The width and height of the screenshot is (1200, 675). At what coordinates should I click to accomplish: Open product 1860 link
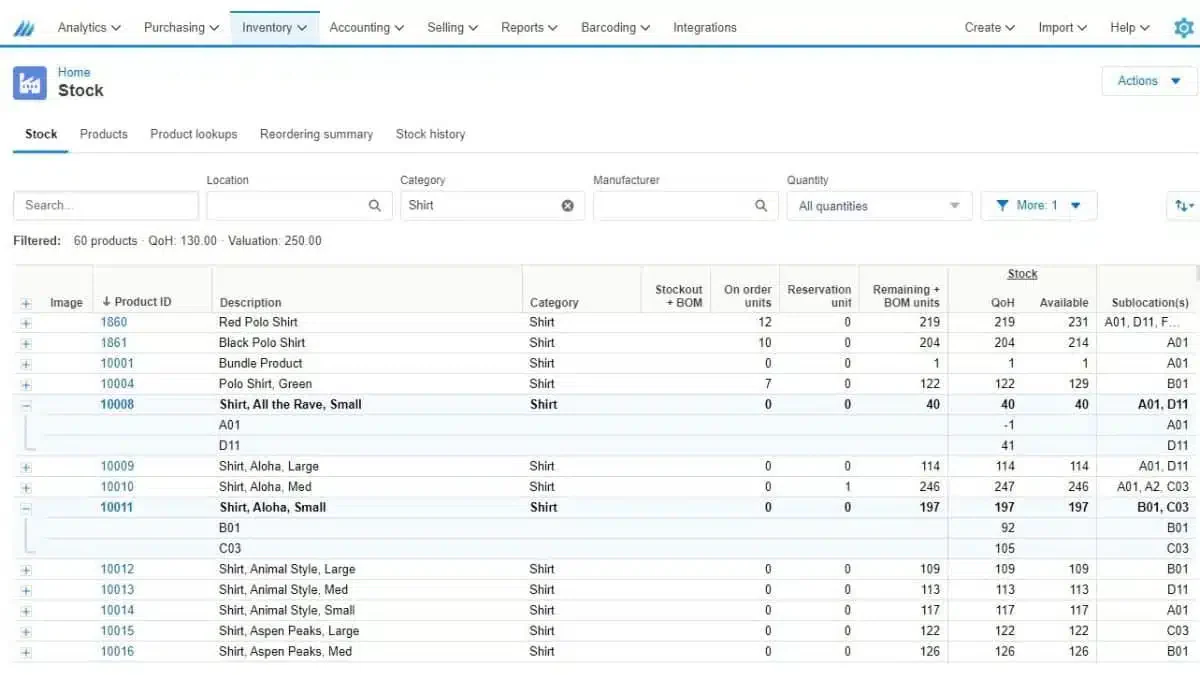point(114,322)
